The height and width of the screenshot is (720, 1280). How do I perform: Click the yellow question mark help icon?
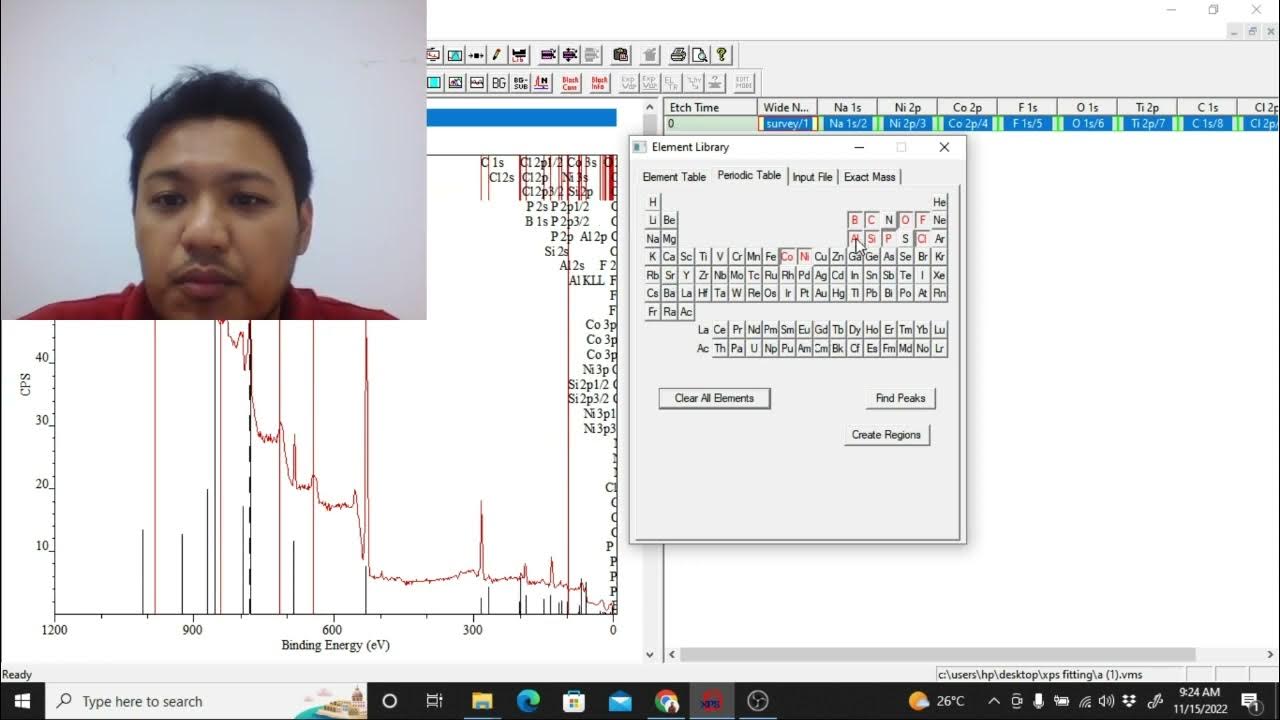(x=721, y=54)
